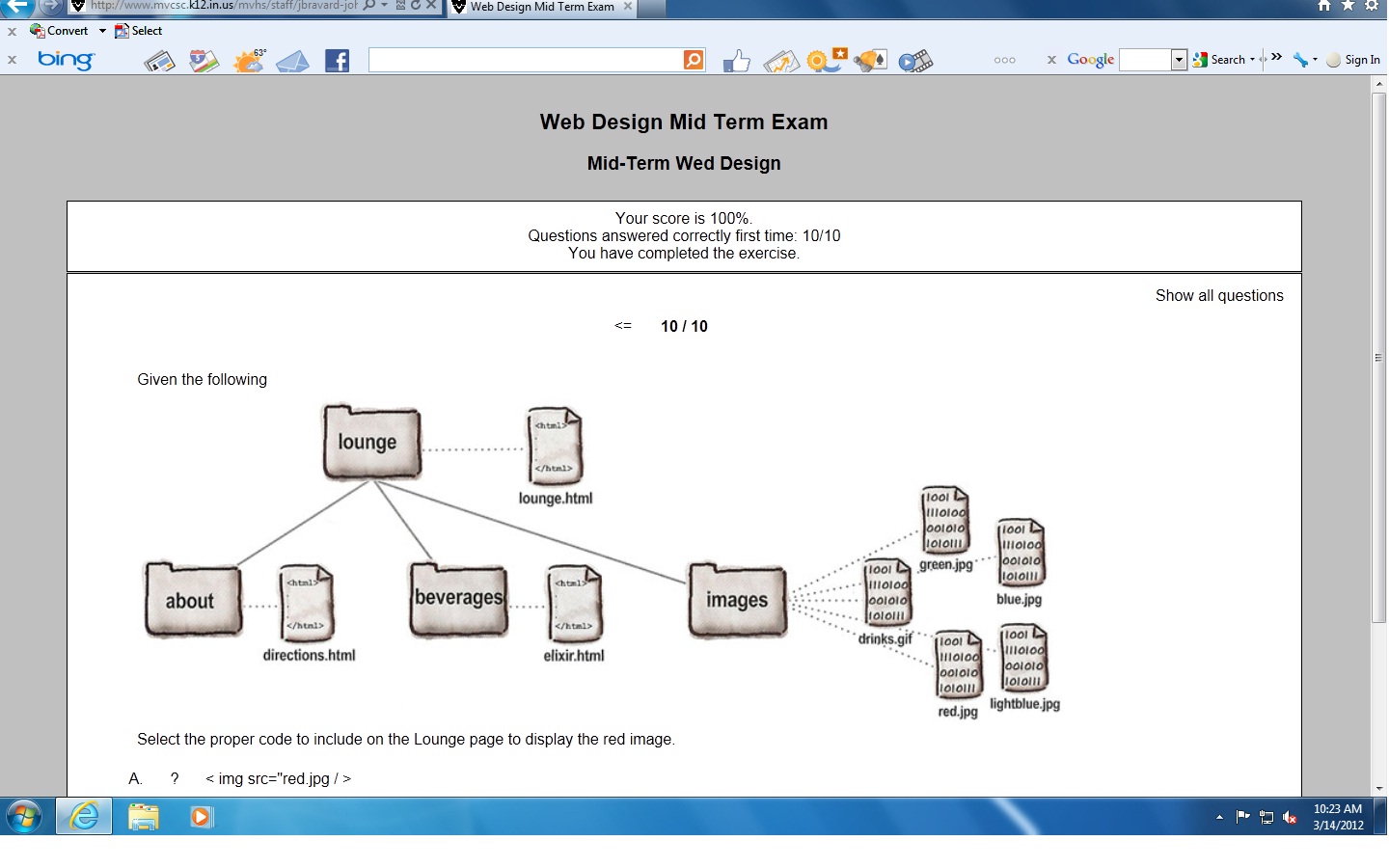Viewport: 1389px width, 868px height.
Task: Click the Facebook icon in Bing toolbar
Action: point(337,62)
